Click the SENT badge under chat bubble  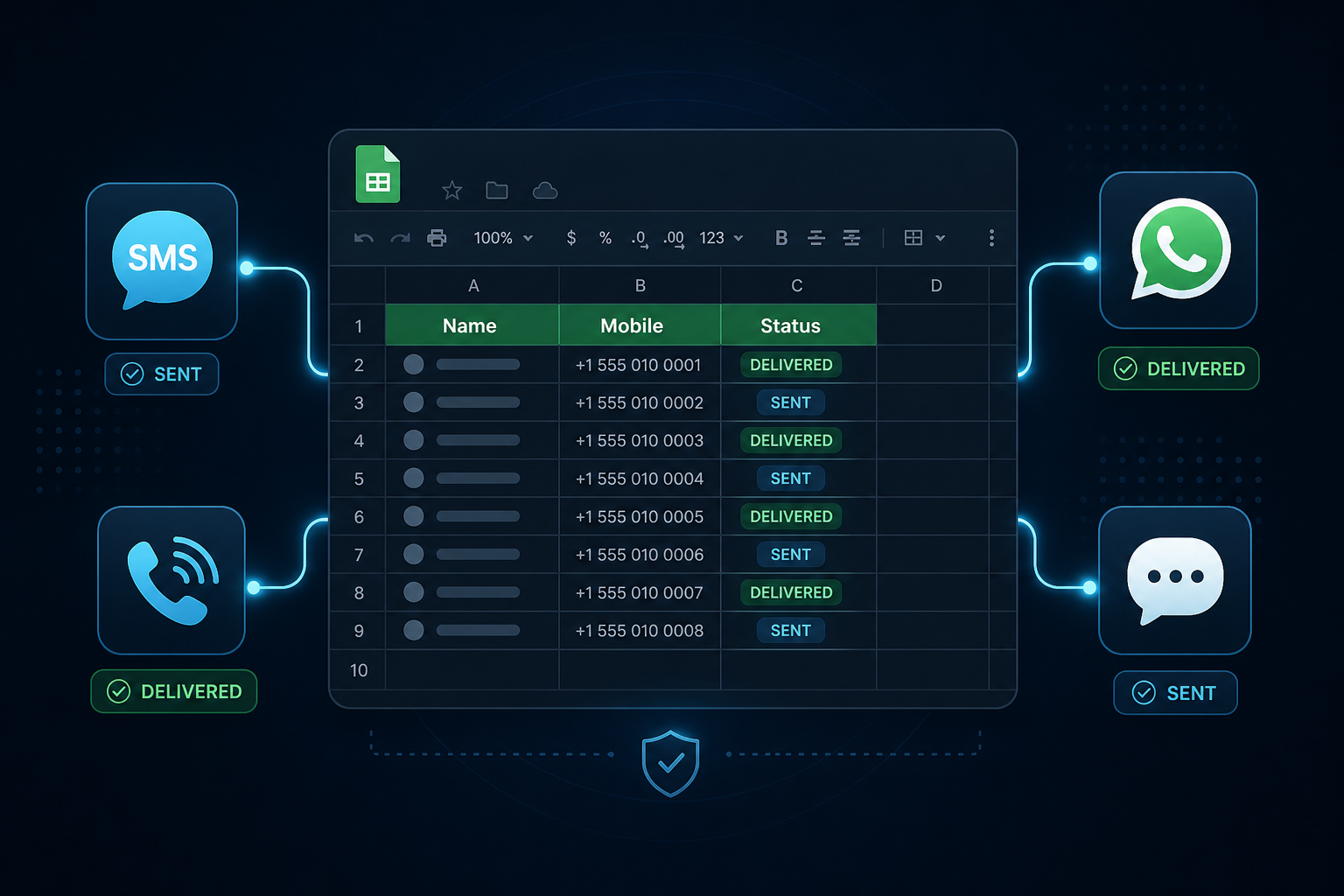point(1175,693)
